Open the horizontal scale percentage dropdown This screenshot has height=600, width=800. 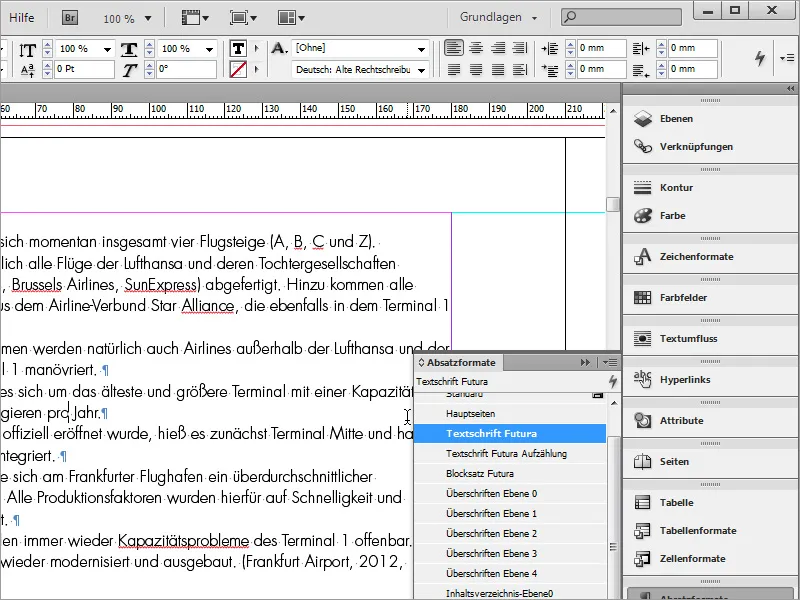(x=209, y=49)
